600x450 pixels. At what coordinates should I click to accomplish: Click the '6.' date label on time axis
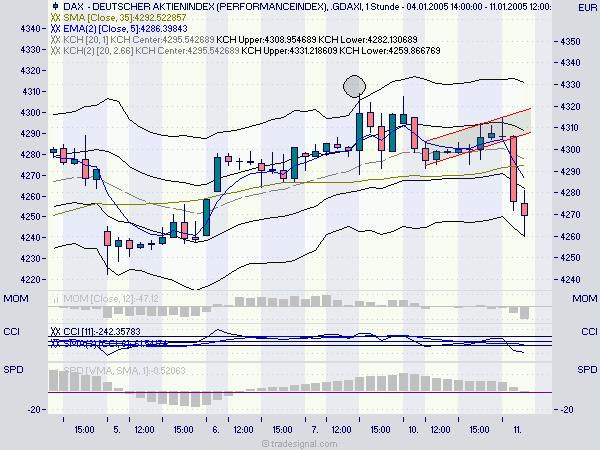[215, 430]
